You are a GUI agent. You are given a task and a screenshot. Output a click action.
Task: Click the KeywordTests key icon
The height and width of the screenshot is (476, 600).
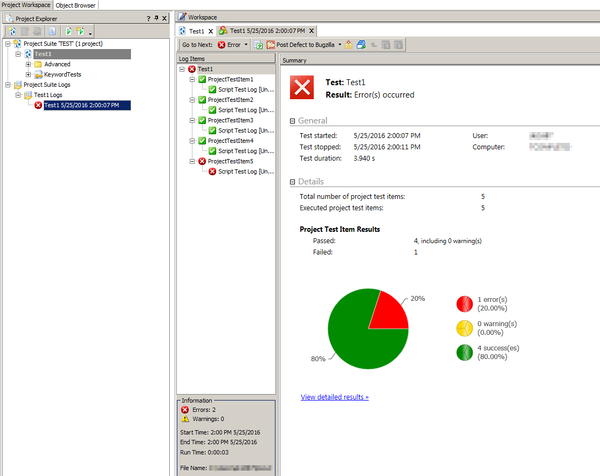coord(38,74)
